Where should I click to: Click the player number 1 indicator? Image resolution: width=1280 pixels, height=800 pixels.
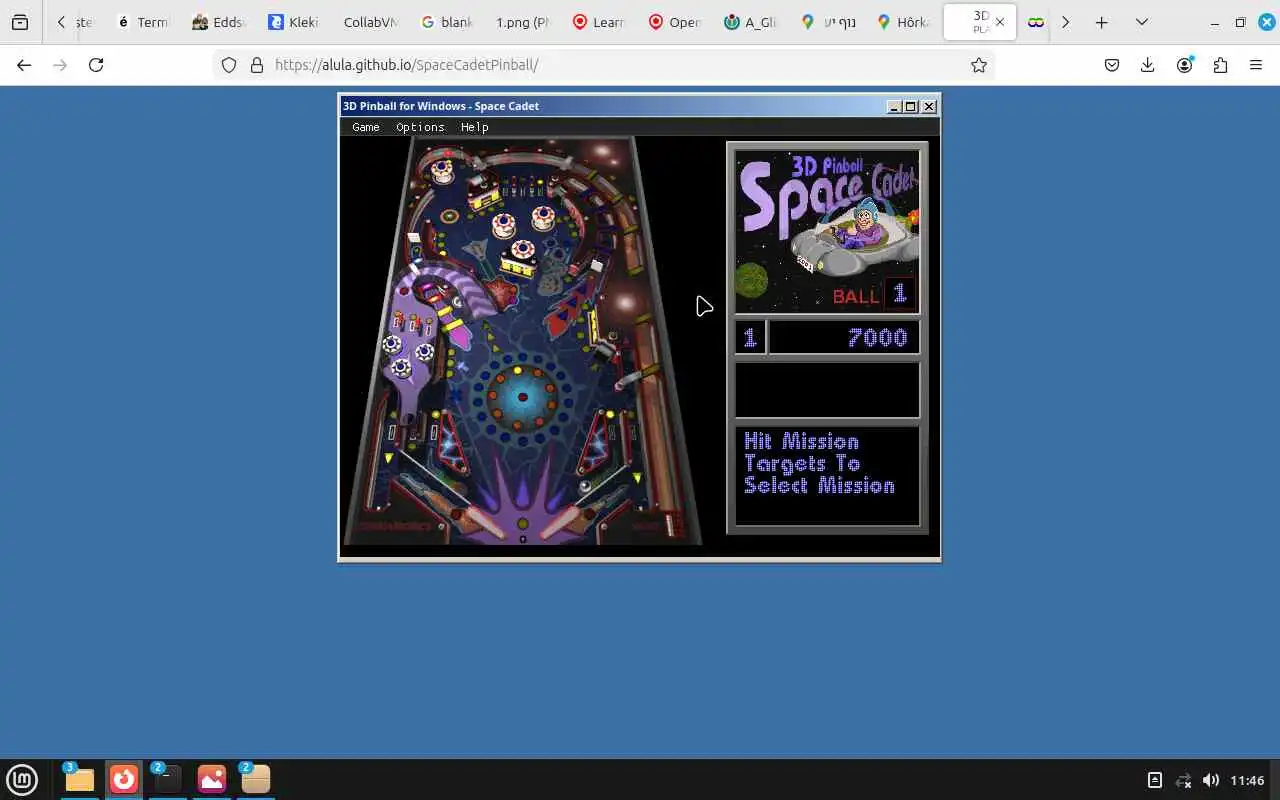751,338
